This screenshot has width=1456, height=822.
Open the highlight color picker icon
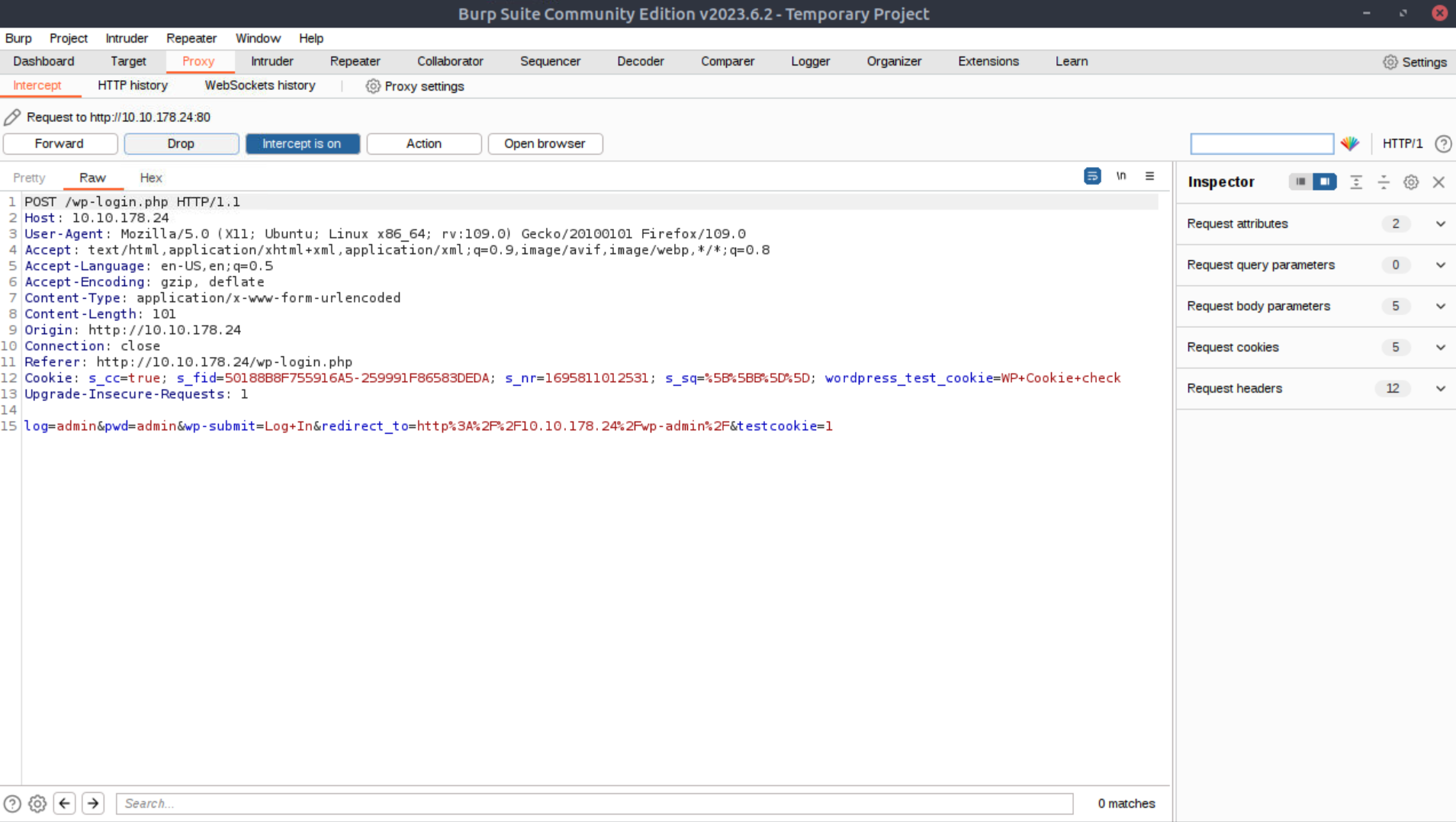1350,143
